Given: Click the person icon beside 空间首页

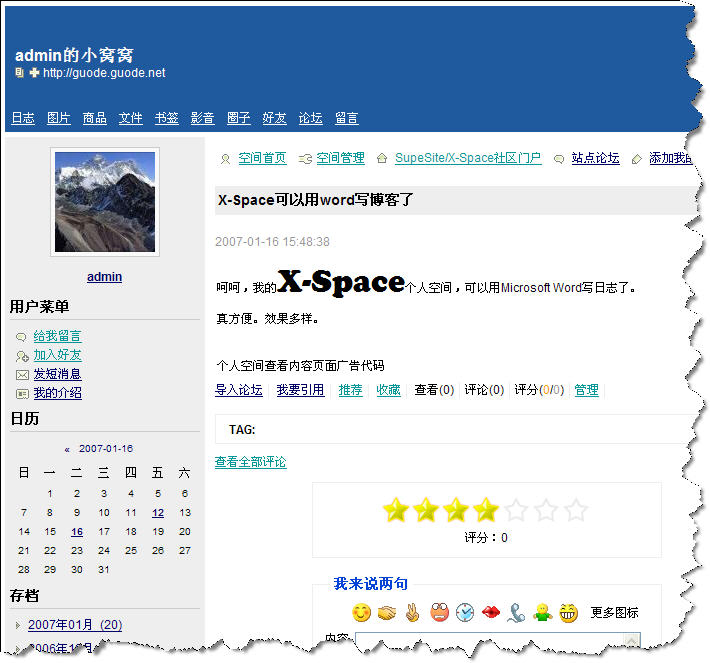Looking at the screenshot, I should tap(225, 159).
